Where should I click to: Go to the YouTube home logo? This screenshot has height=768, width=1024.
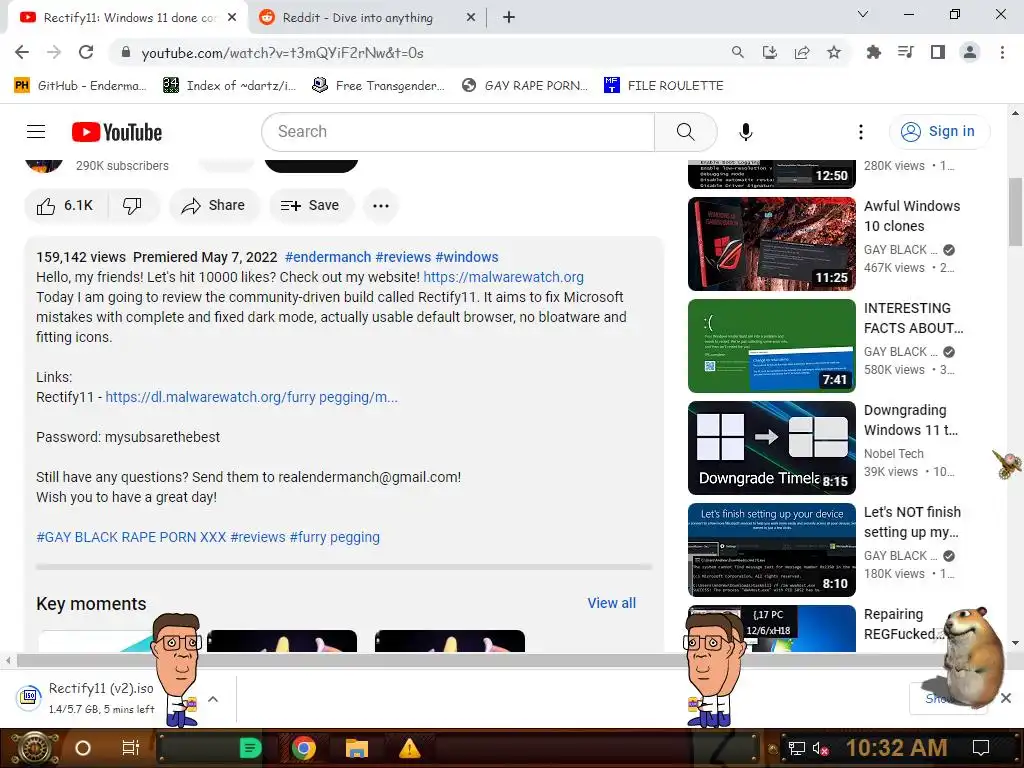tap(117, 132)
